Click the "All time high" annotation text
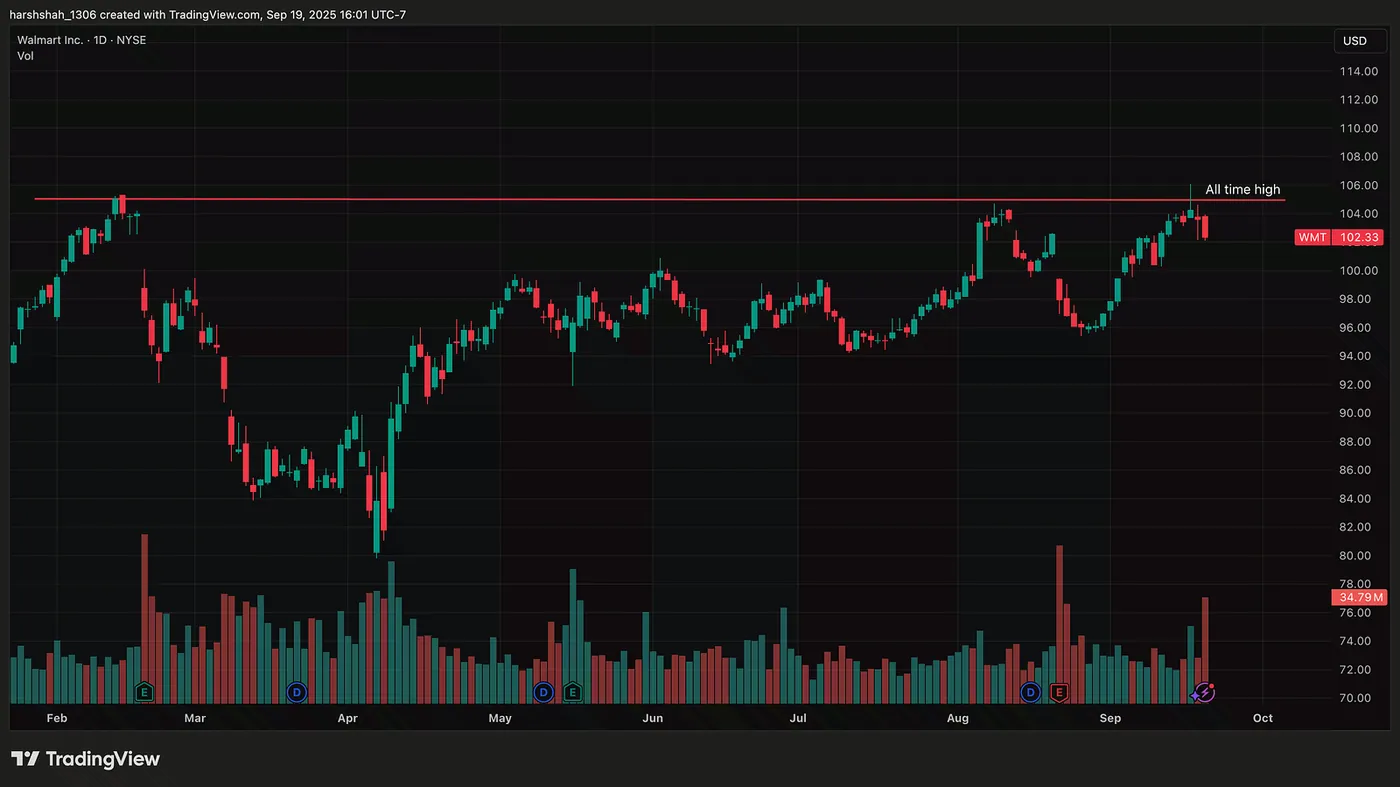1400x787 pixels. pyautogui.click(x=1242, y=189)
